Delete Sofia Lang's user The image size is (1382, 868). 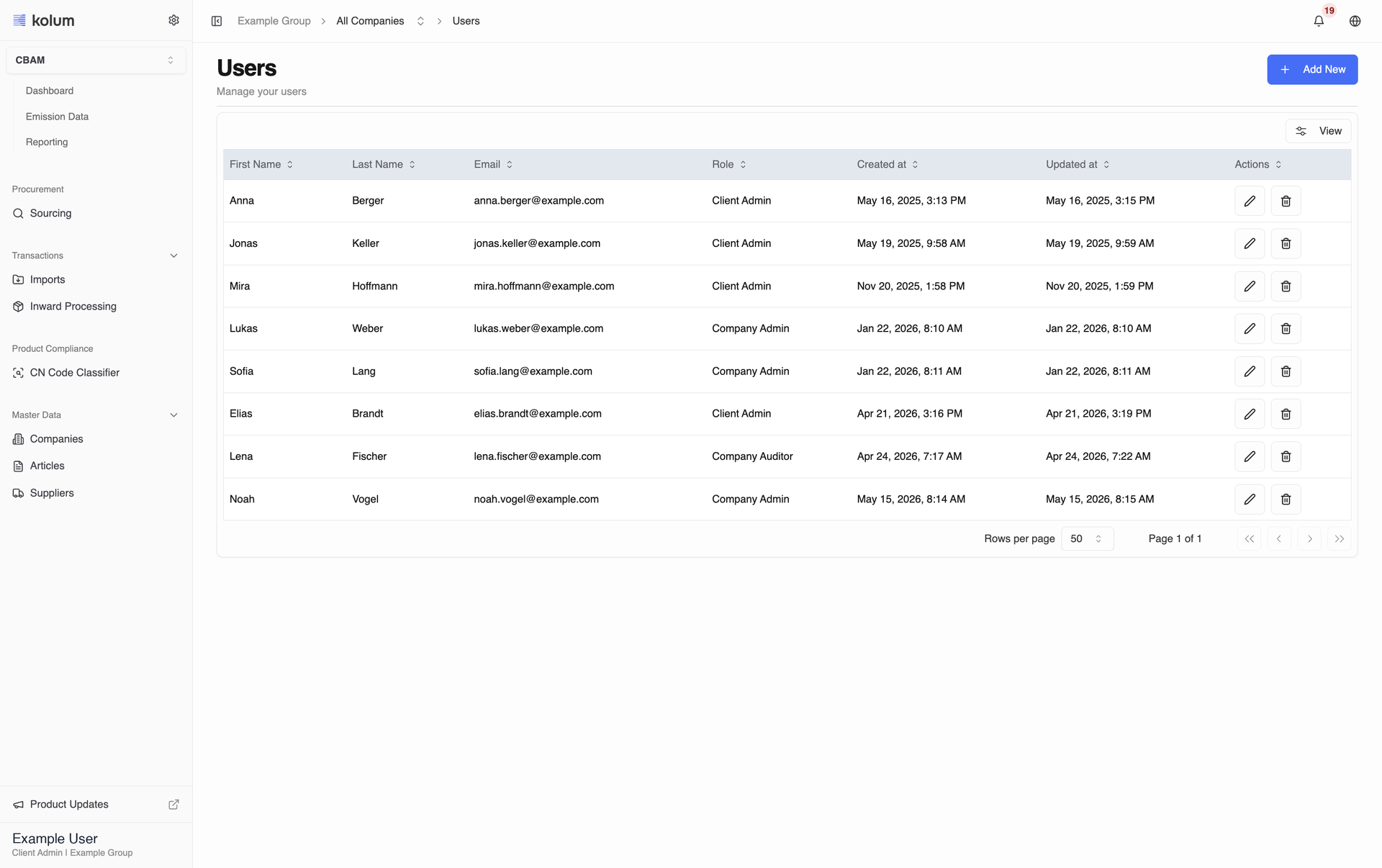click(x=1286, y=371)
